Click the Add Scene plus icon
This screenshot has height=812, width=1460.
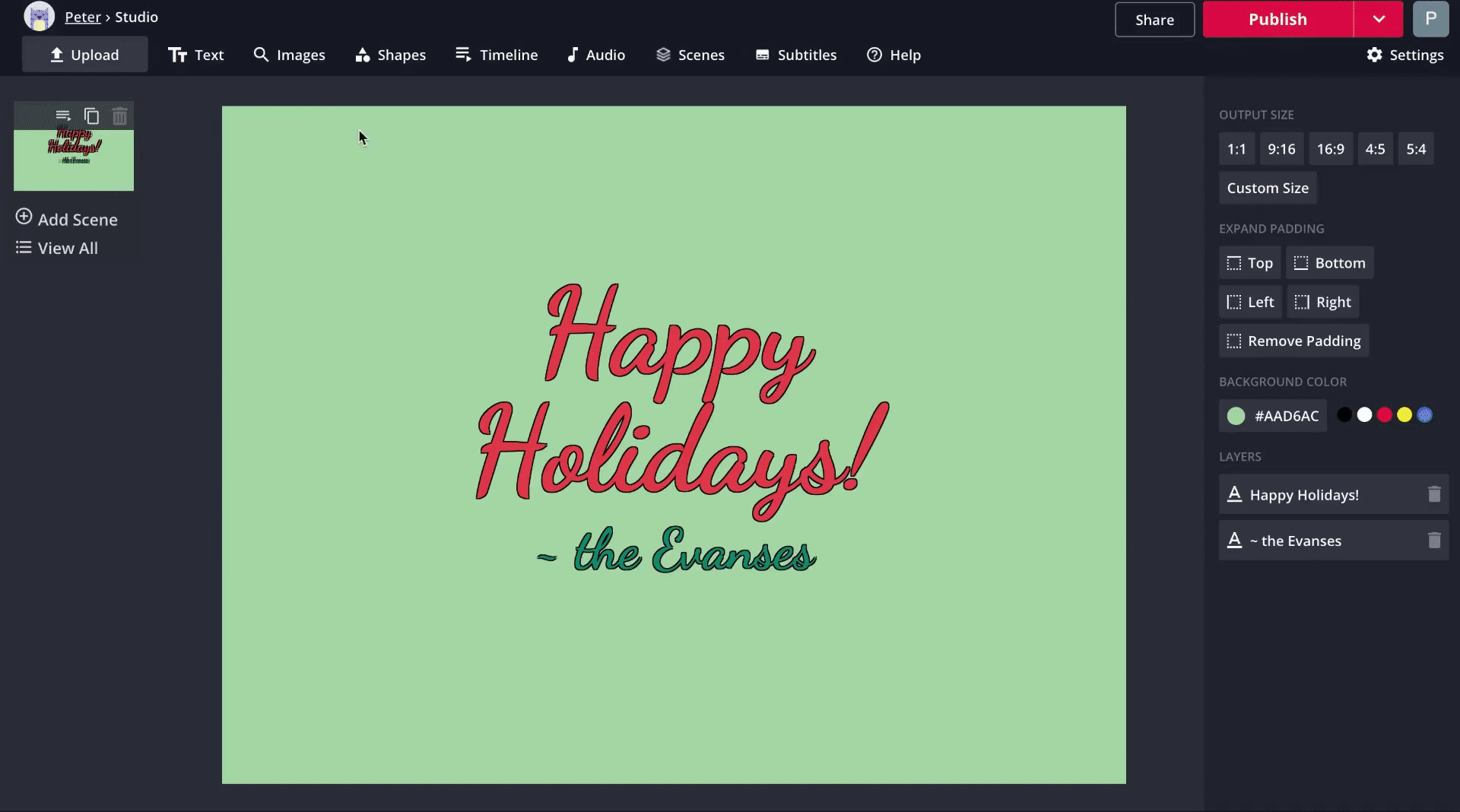click(24, 217)
